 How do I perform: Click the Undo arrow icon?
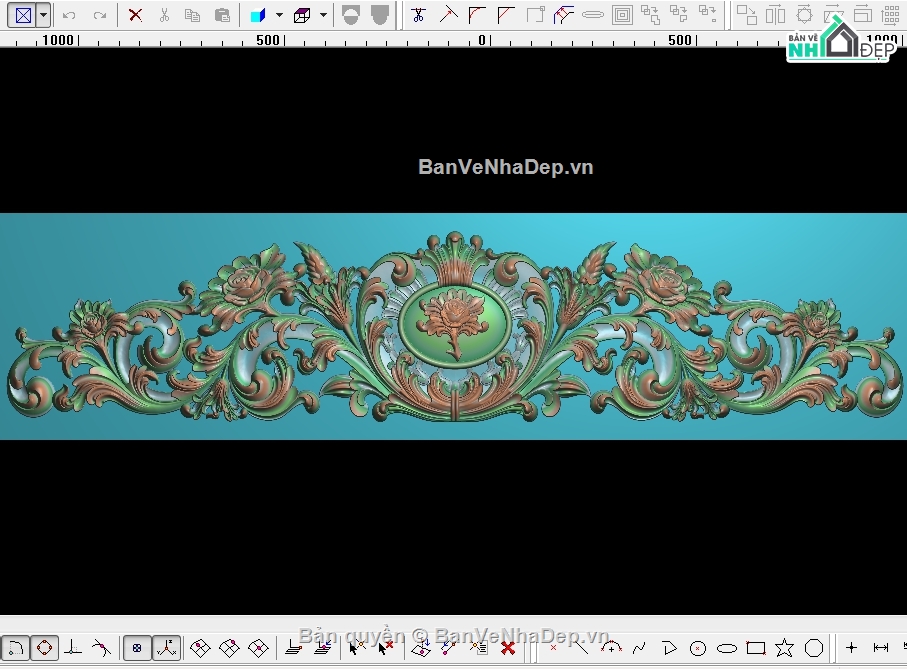click(x=69, y=15)
